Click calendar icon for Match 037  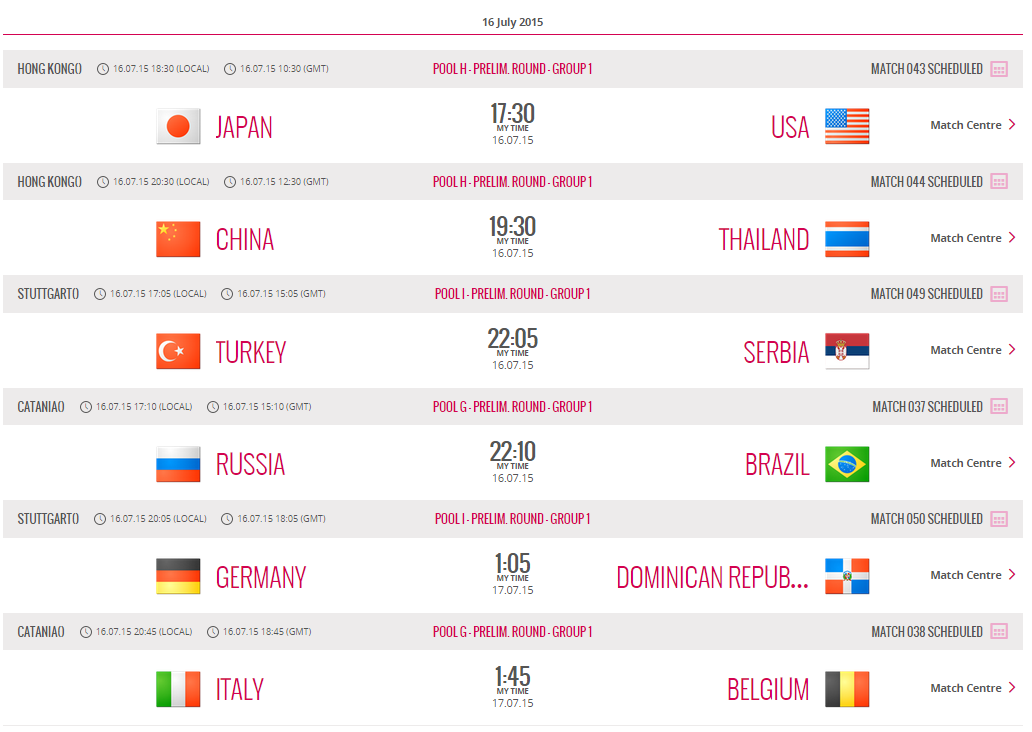pyautogui.click(x=999, y=407)
